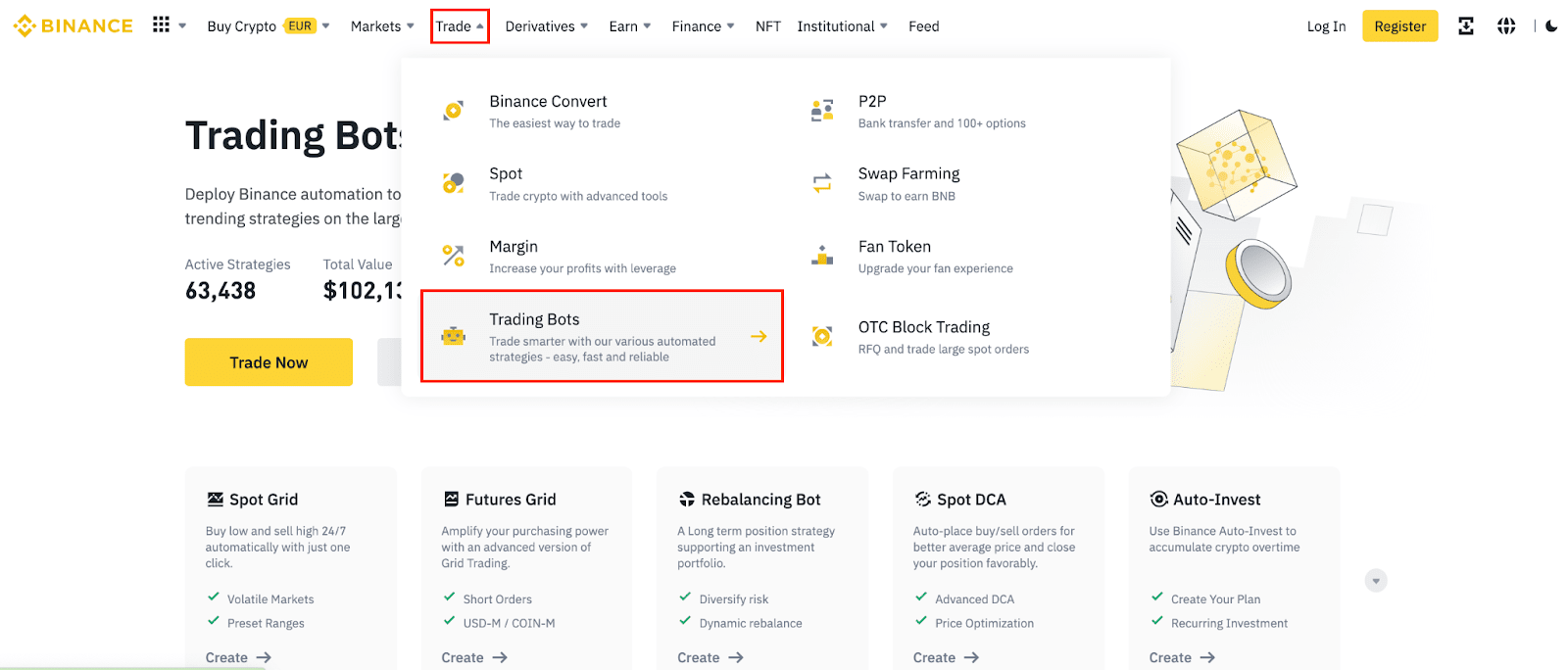Select Trading Bots from Trade menu
The width and height of the screenshot is (1568, 670).
point(602,336)
